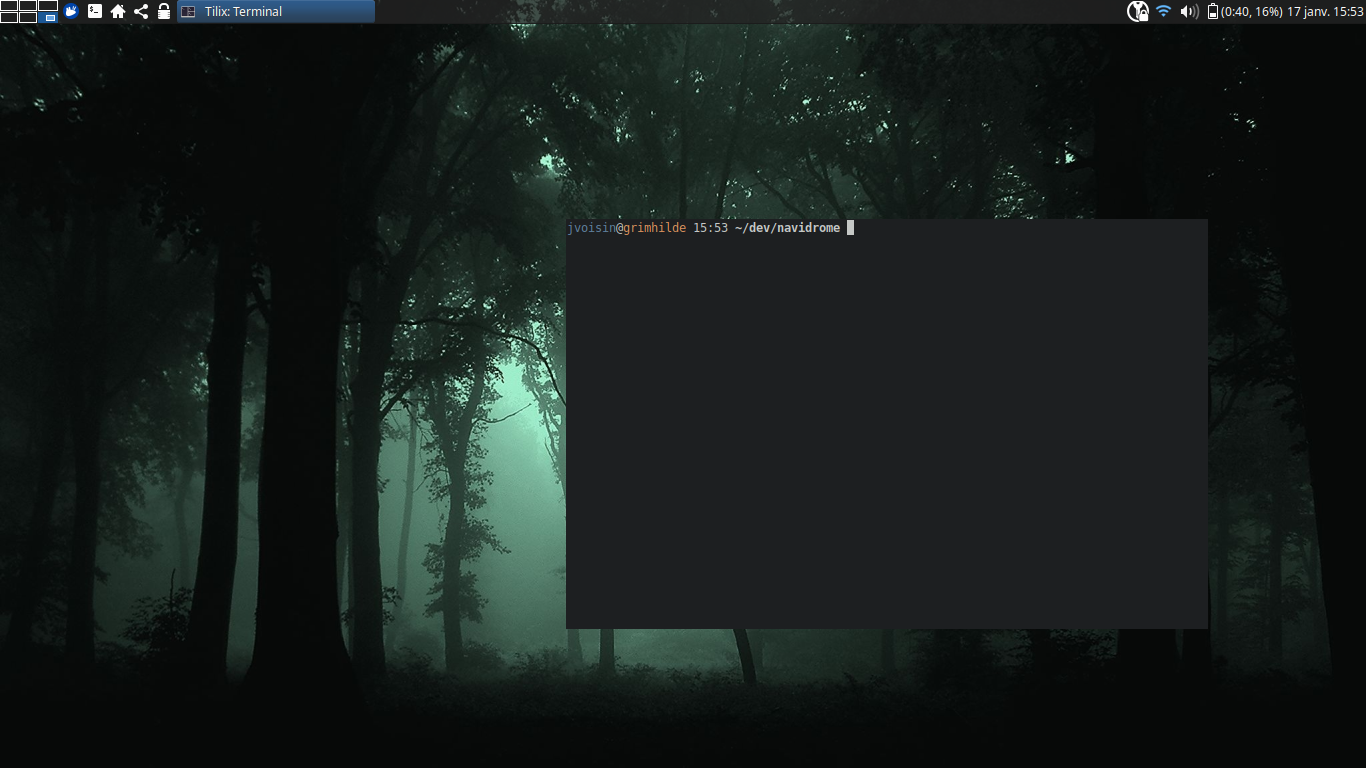The width and height of the screenshot is (1366, 768).
Task: Lock the screen with padlock icon
Action: click(x=164, y=11)
